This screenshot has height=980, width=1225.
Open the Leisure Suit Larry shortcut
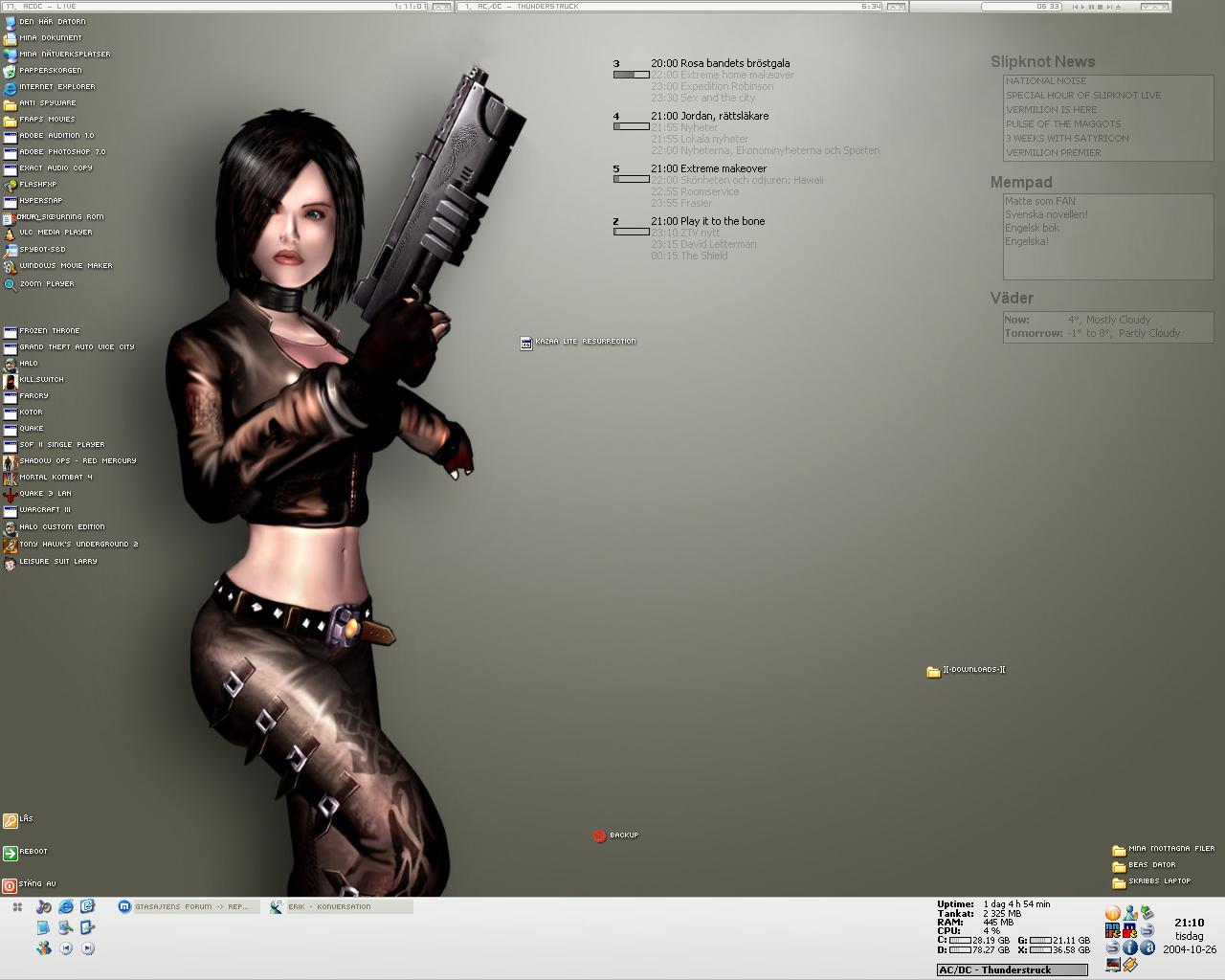point(50,562)
